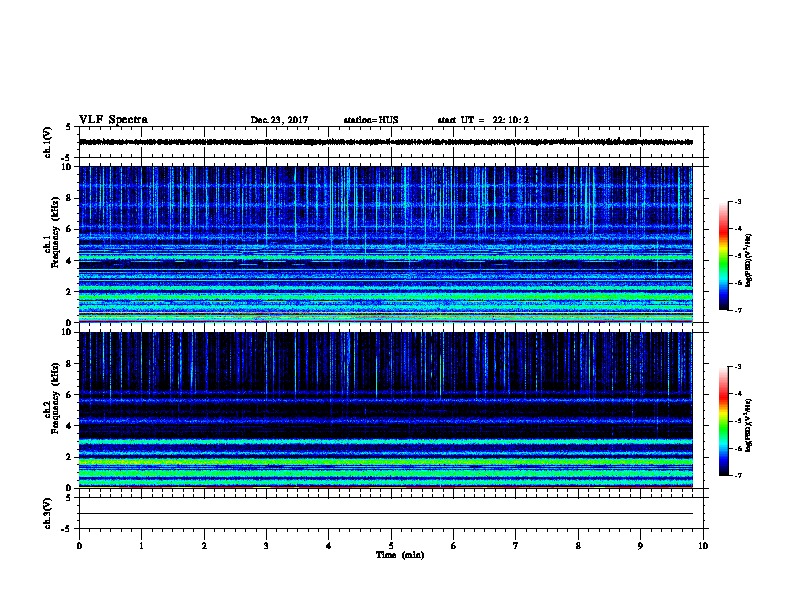Screen dimensions: 792x612
Task: Click the ch.1 spectrogram panel
Action: (386, 244)
